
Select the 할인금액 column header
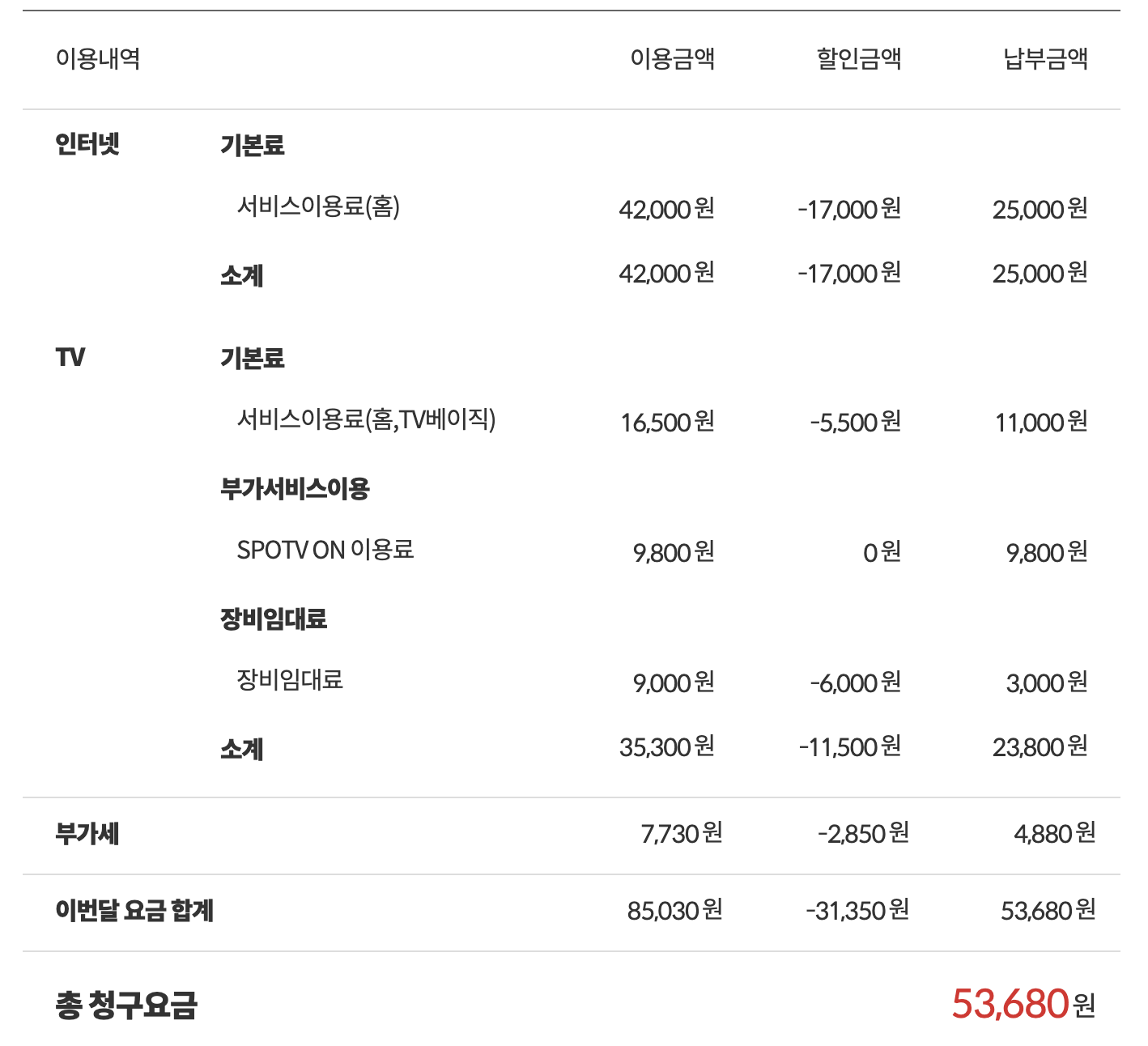point(858,59)
